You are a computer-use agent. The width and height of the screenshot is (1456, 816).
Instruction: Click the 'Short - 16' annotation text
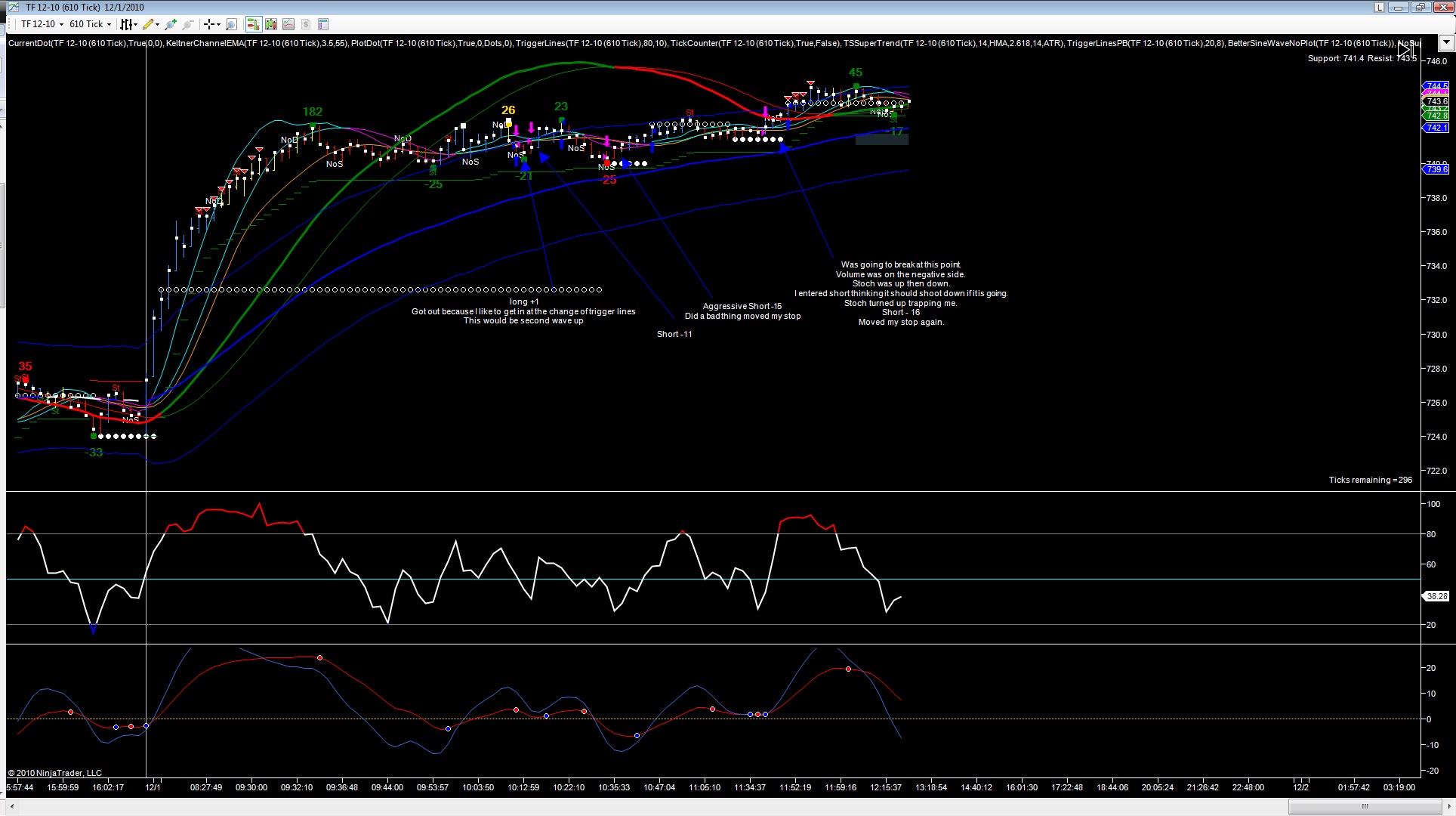pyautogui.click(x=901, y=312)
